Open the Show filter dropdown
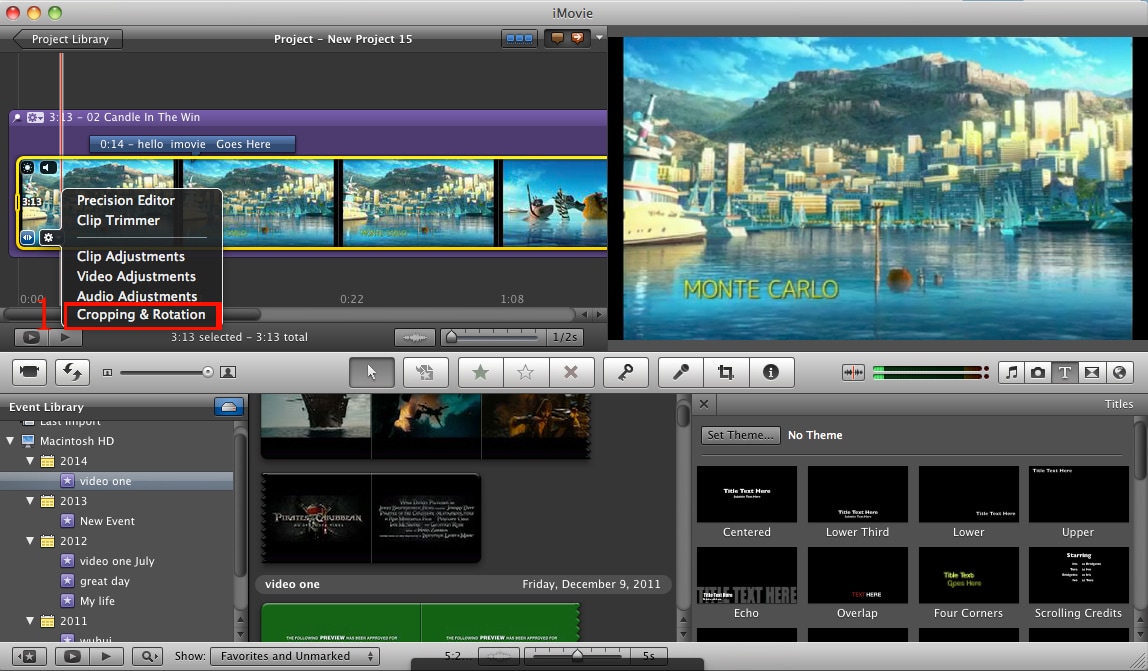The height and width of the screenshot is (671, 1148). (295, 656)
